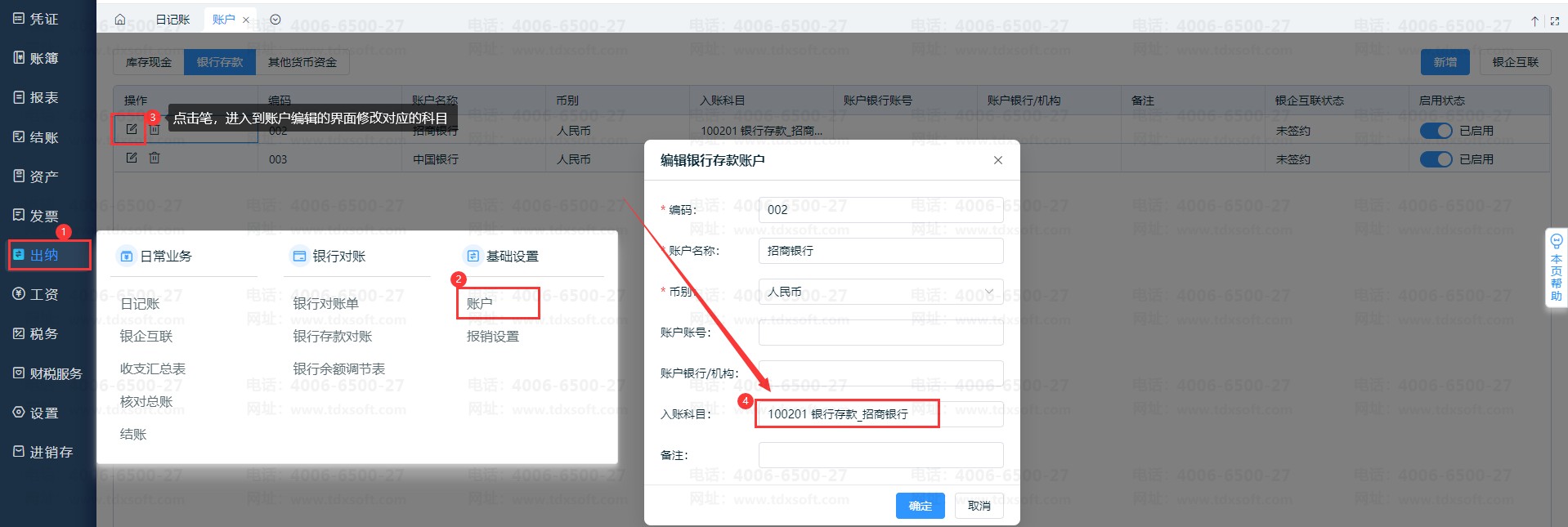1568x527 pixels.
Task: Click the delete trash icon for row 003
Action: pos(155,158)
